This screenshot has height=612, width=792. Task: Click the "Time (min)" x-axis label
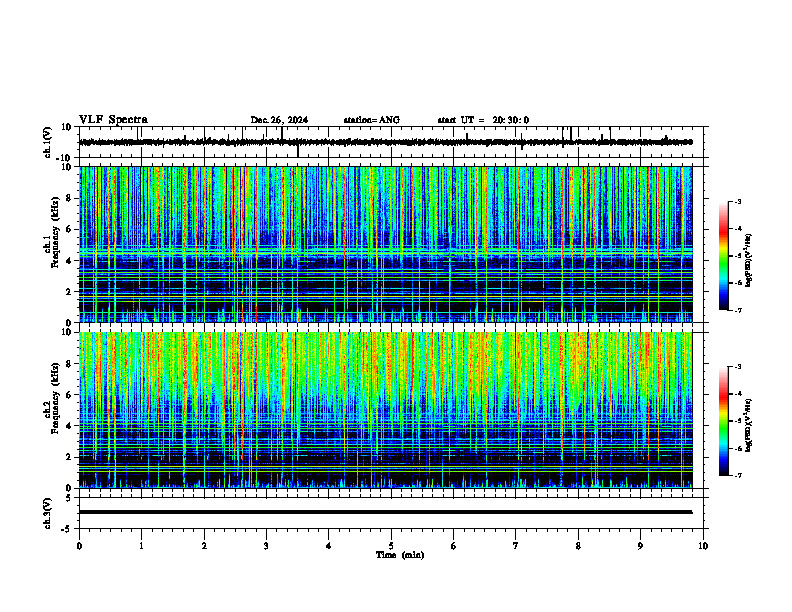coord(400,555)
